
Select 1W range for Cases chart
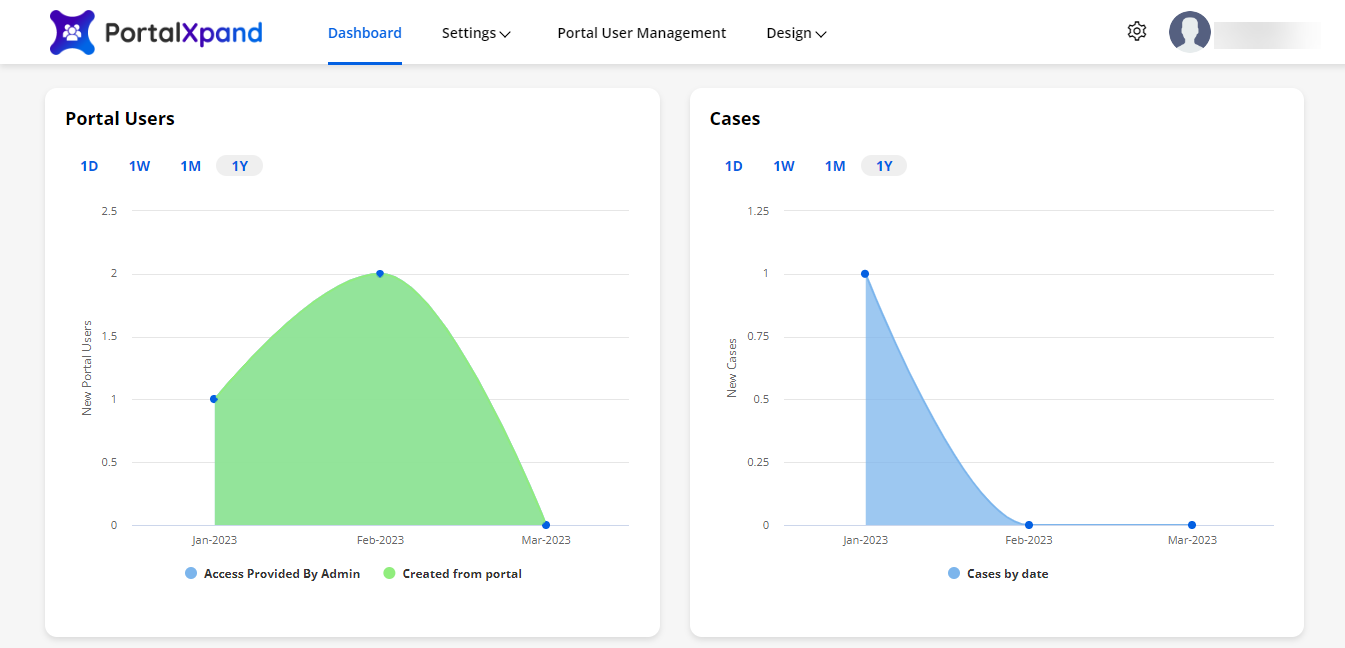[783, 166]
